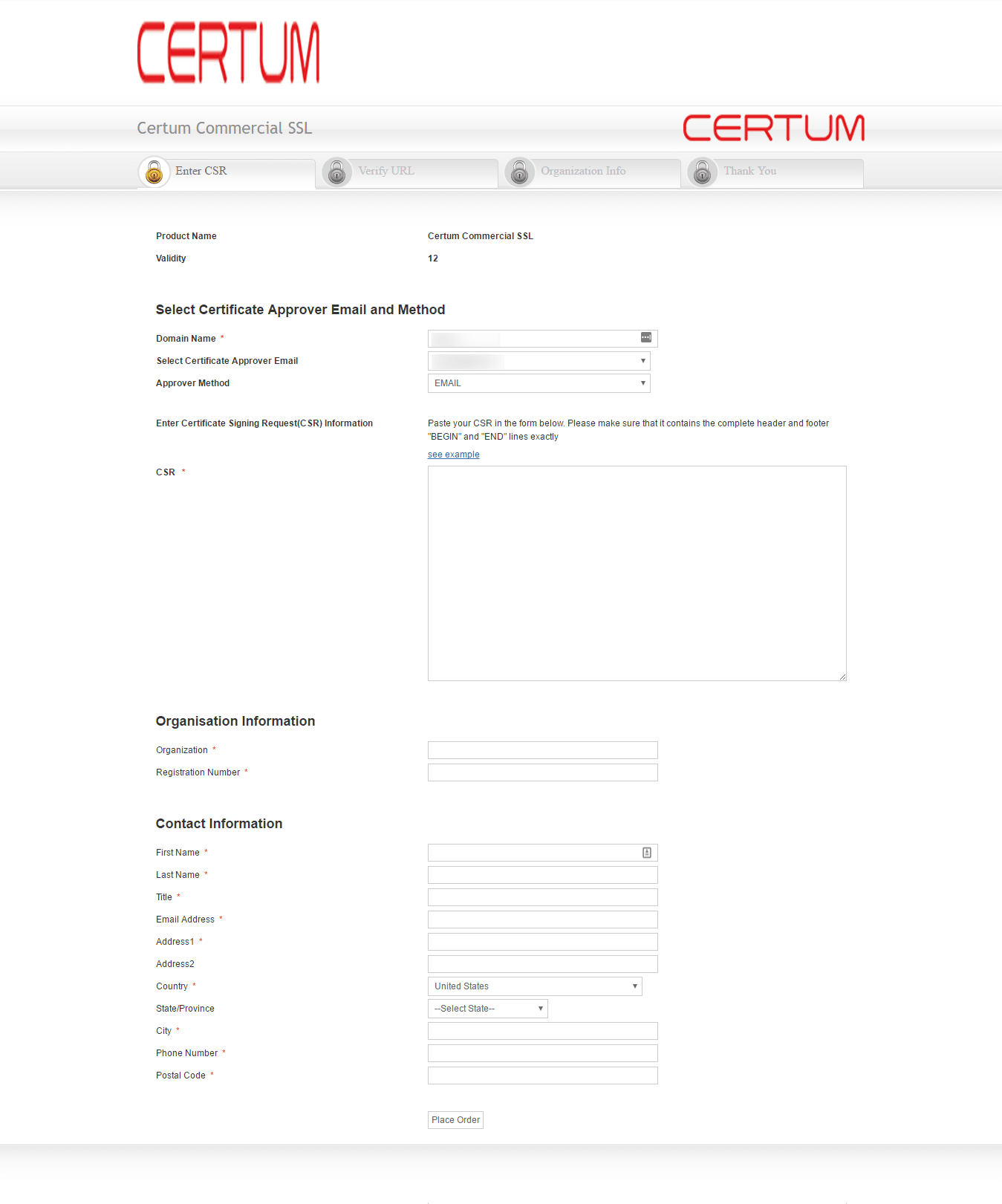Click the Registration Number input field
The height and width of the screenshot is (1204, 1002).
pyautogui.click(x=542, y=772)
